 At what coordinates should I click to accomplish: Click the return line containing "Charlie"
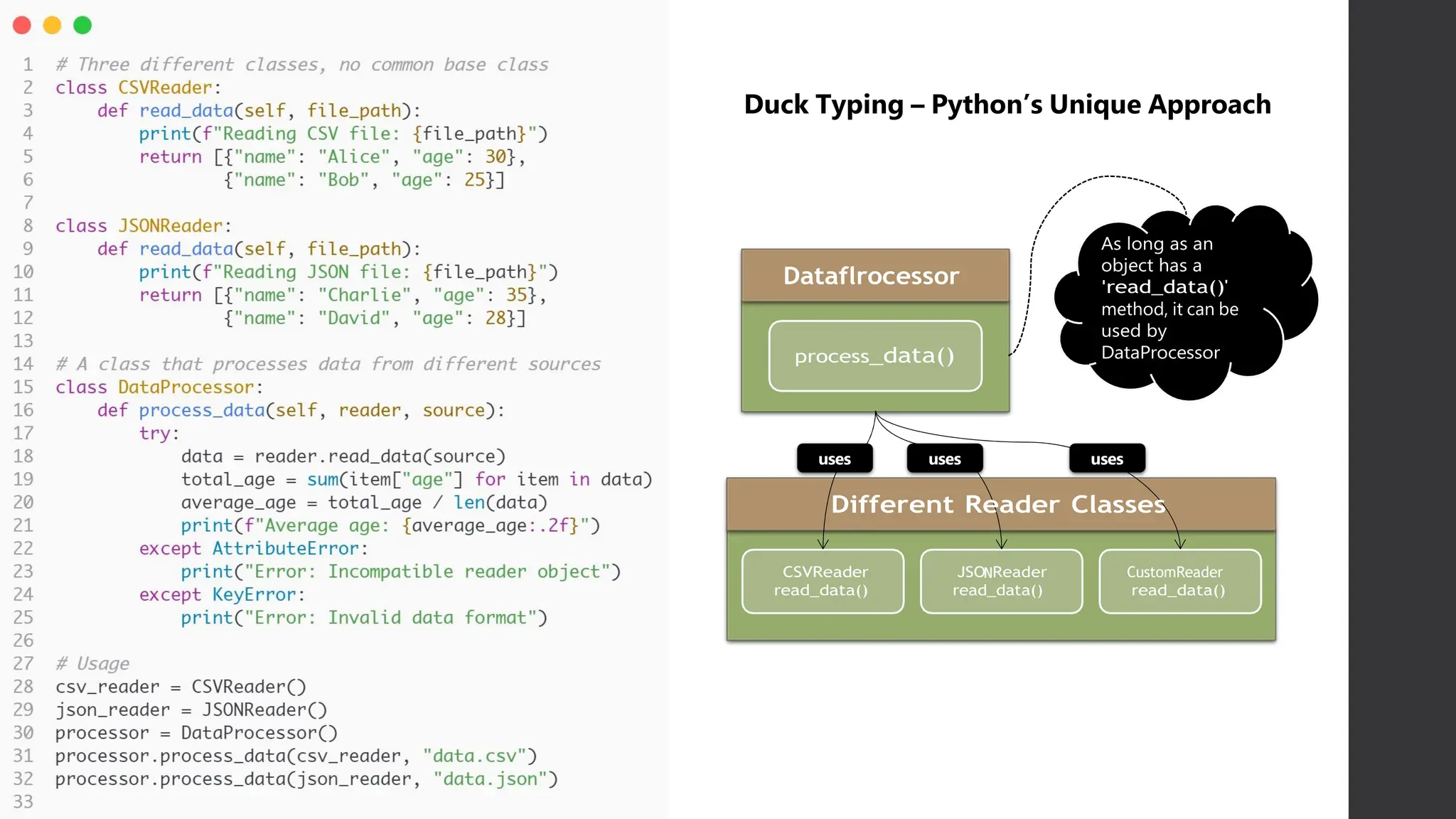click(343, 295)
